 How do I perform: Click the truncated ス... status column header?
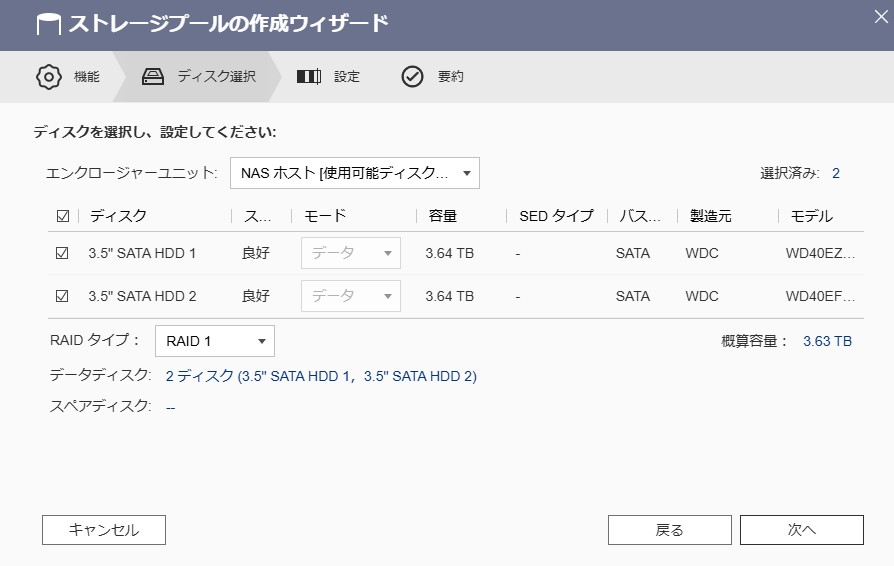(x=257, y=216)
